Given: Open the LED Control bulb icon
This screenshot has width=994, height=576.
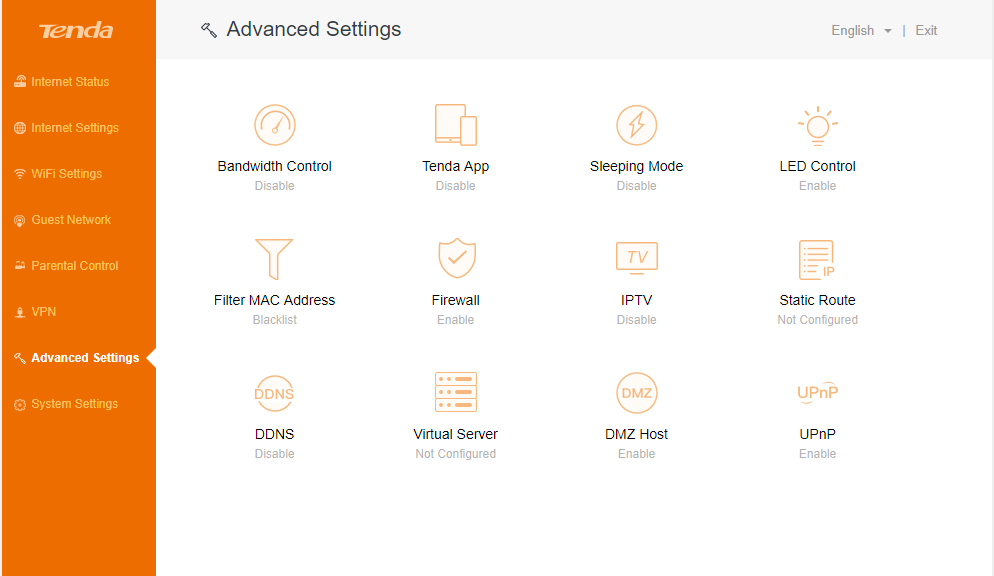Looking at the screenshot, I should tap(818, 125).
